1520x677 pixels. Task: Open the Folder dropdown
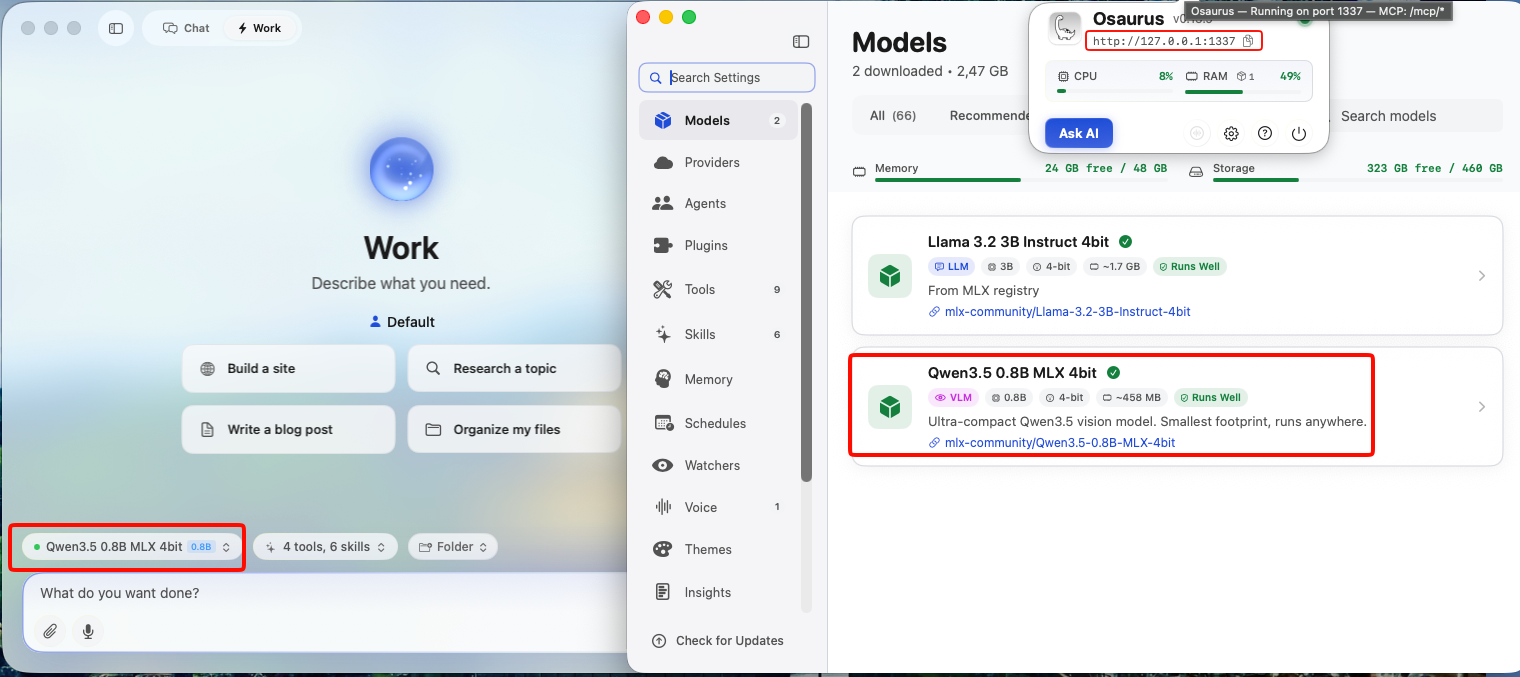[453, 547]
